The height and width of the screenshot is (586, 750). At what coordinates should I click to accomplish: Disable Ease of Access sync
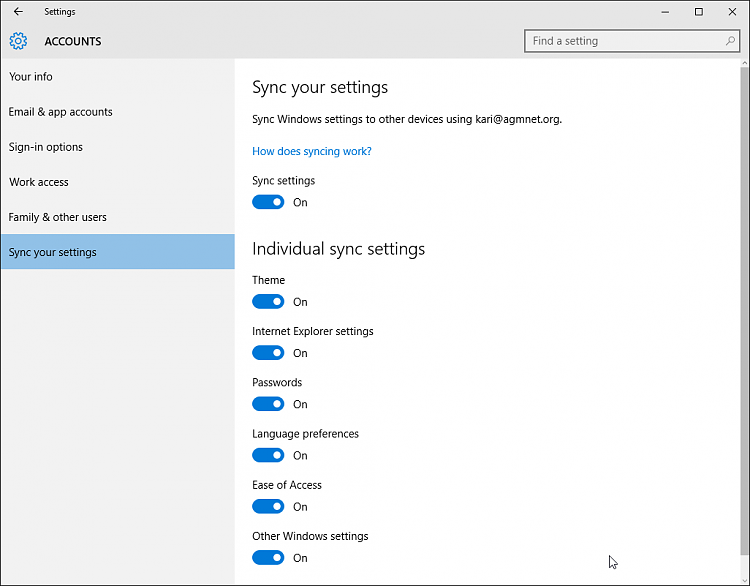pyautogui.click(x=268, y=507)
